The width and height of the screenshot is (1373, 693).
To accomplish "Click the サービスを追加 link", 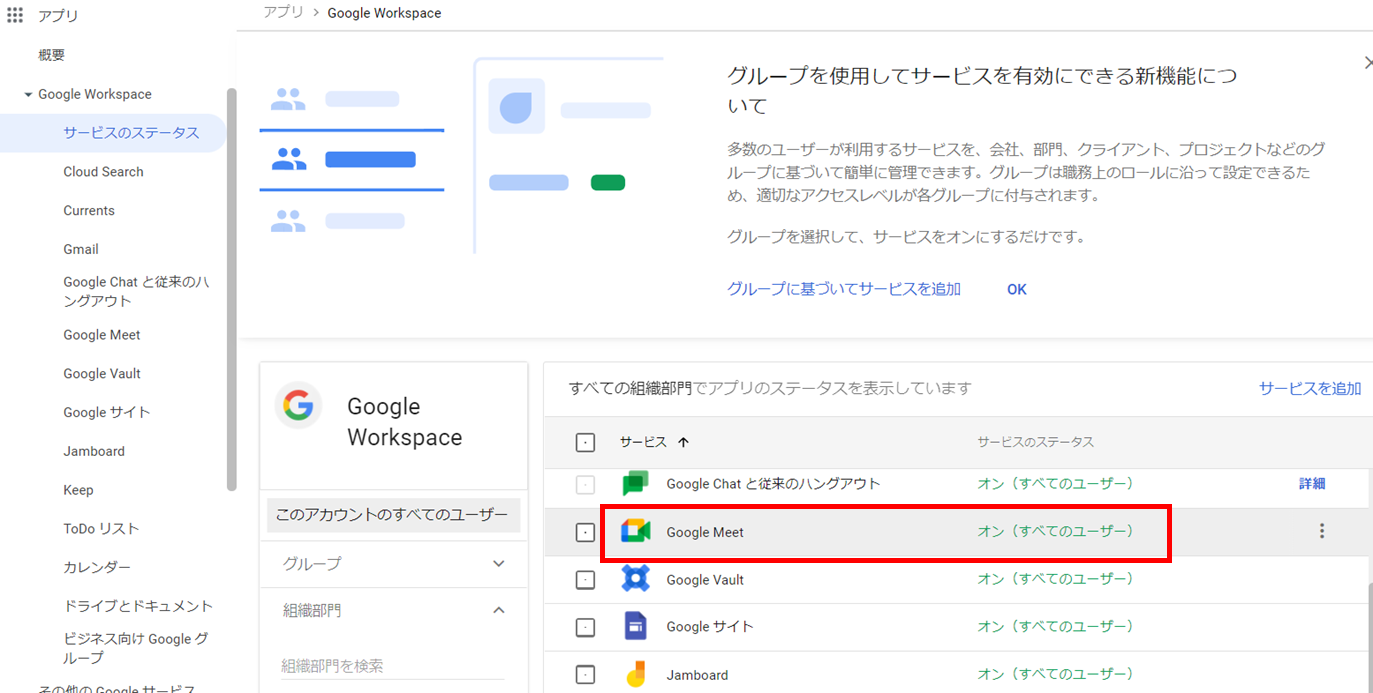I will [x=1310, y=389].
